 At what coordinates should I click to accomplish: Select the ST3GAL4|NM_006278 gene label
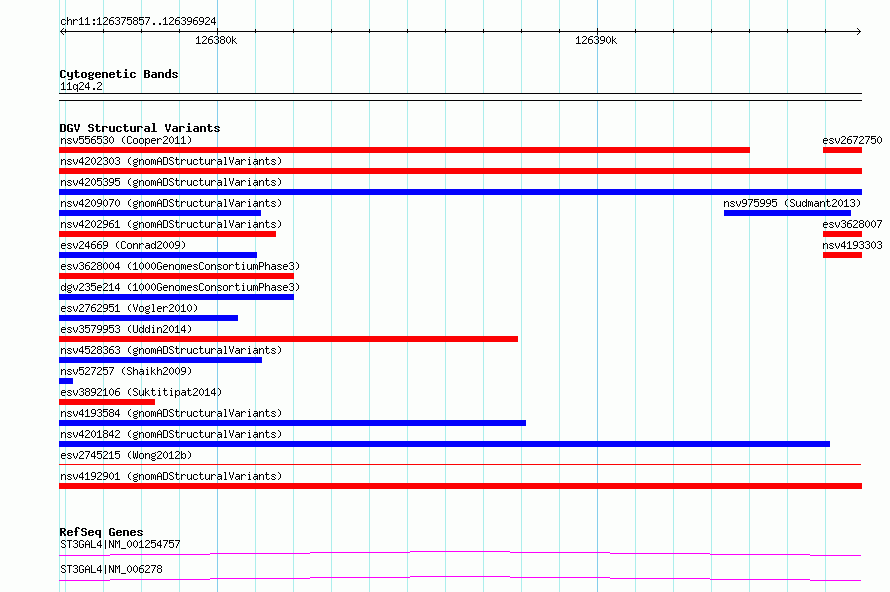111,569
